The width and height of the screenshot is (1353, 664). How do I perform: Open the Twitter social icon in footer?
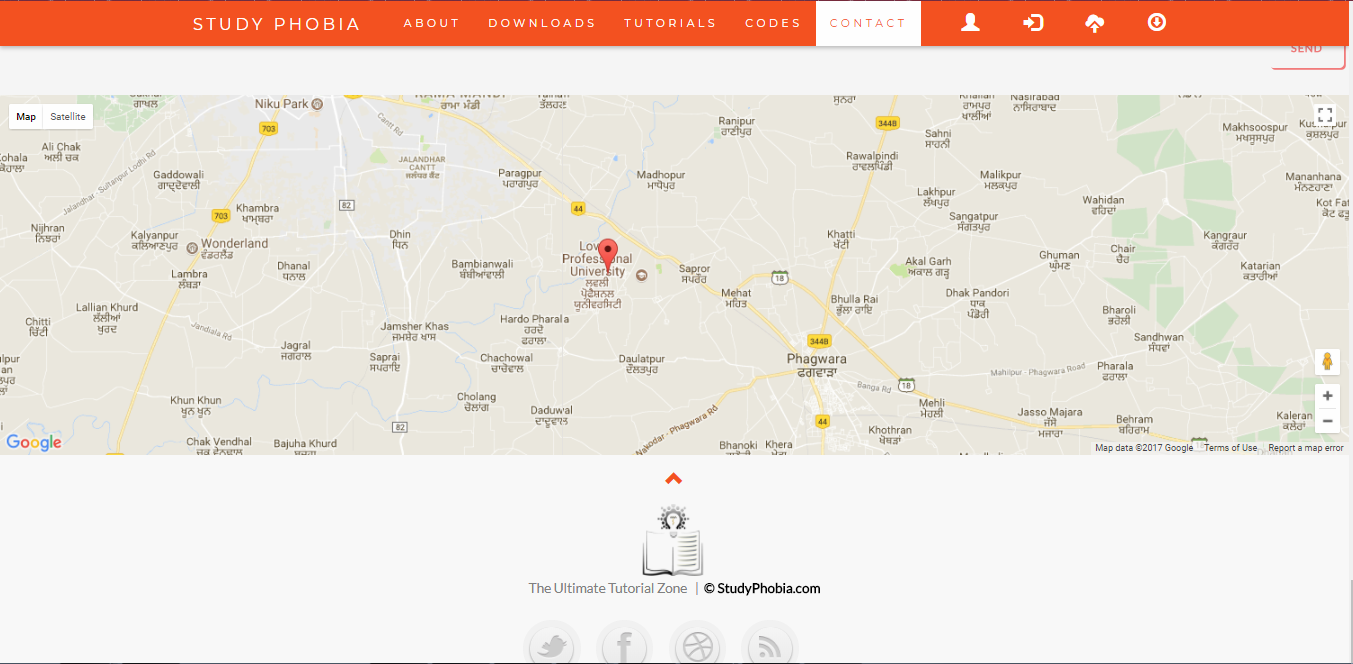(551, 646)
